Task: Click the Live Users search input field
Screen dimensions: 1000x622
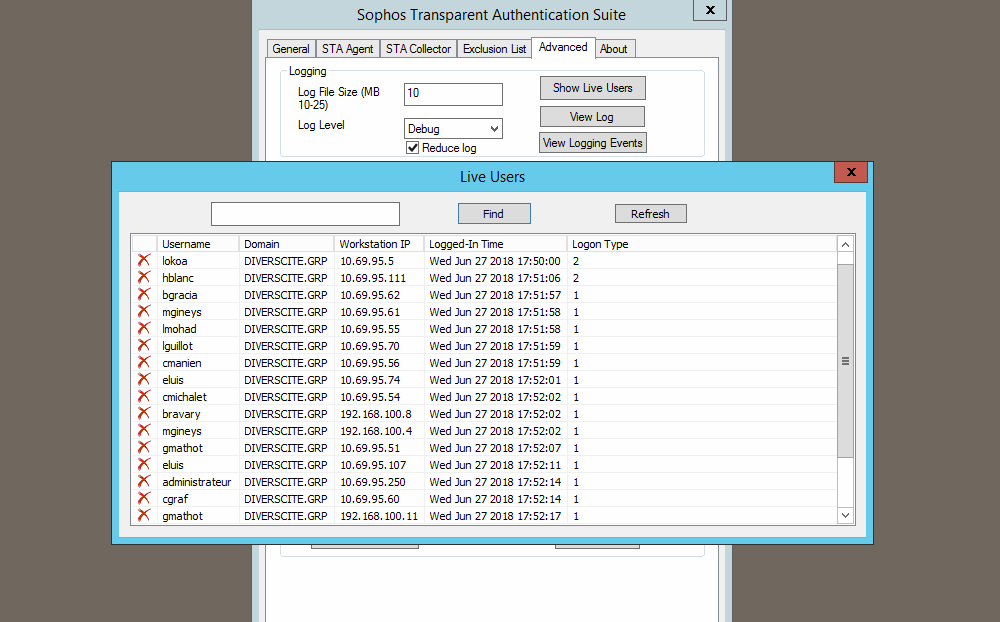Action: click(305, 214)
